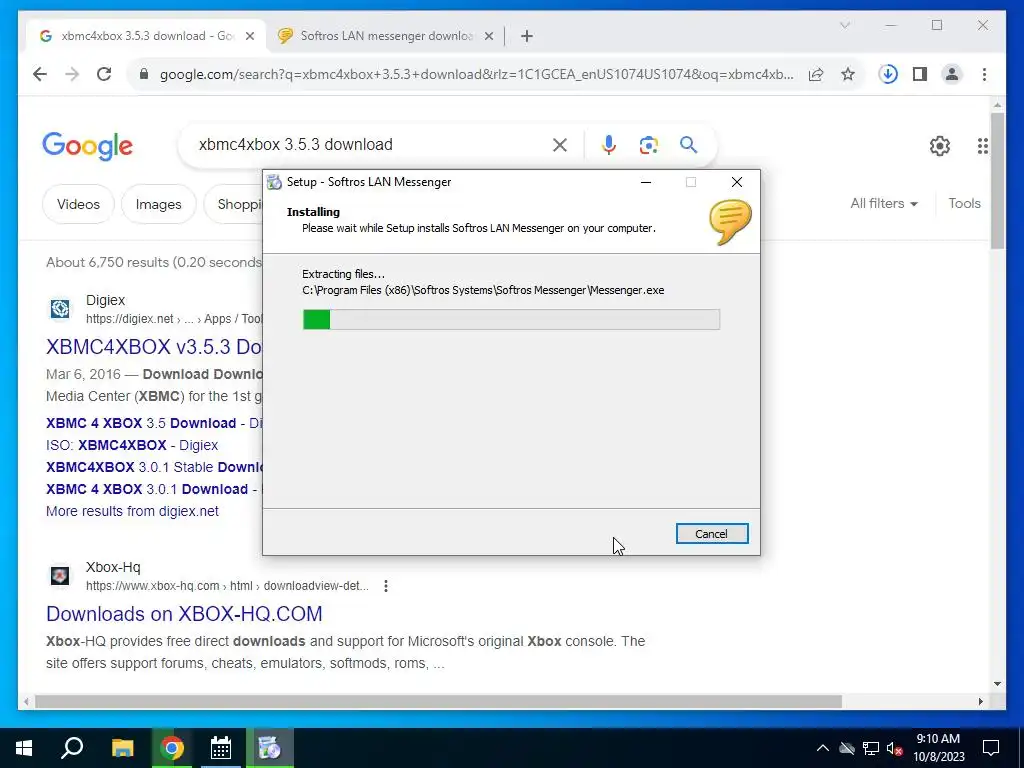The width and height of the screenshot is (1024, 768).
Task: Click the Chrome address bar URL
Action: pos(477,74)
